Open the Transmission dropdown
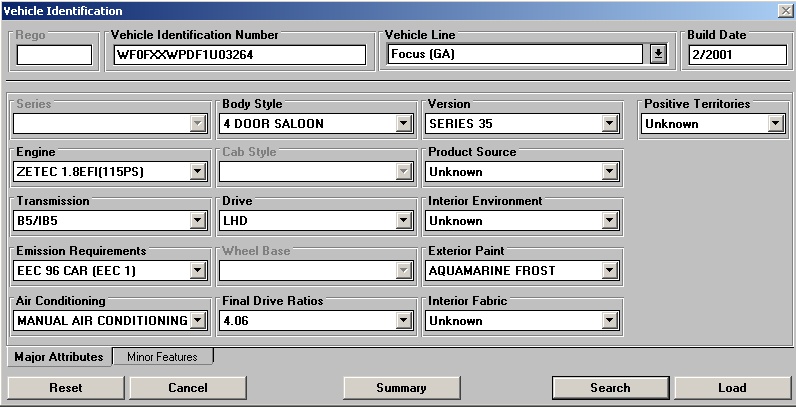Viewport: 796px width, 407px height. [x=198, y=221]
